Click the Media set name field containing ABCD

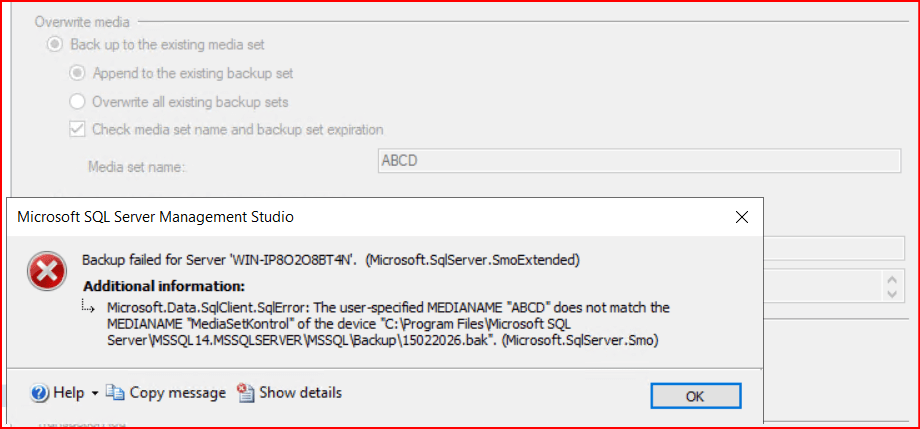coord(640,160)
